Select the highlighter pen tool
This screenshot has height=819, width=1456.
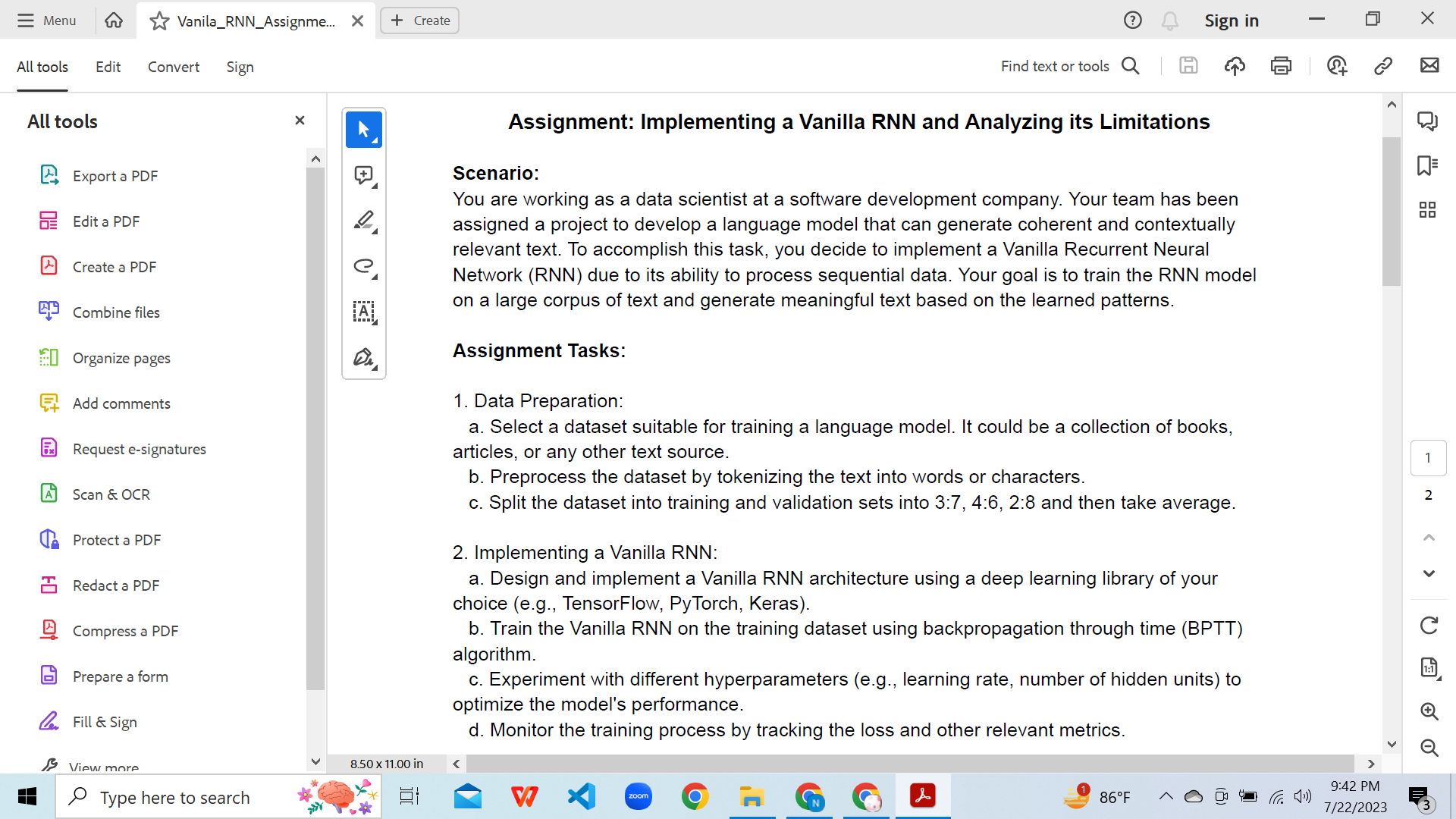coord(364,221)
